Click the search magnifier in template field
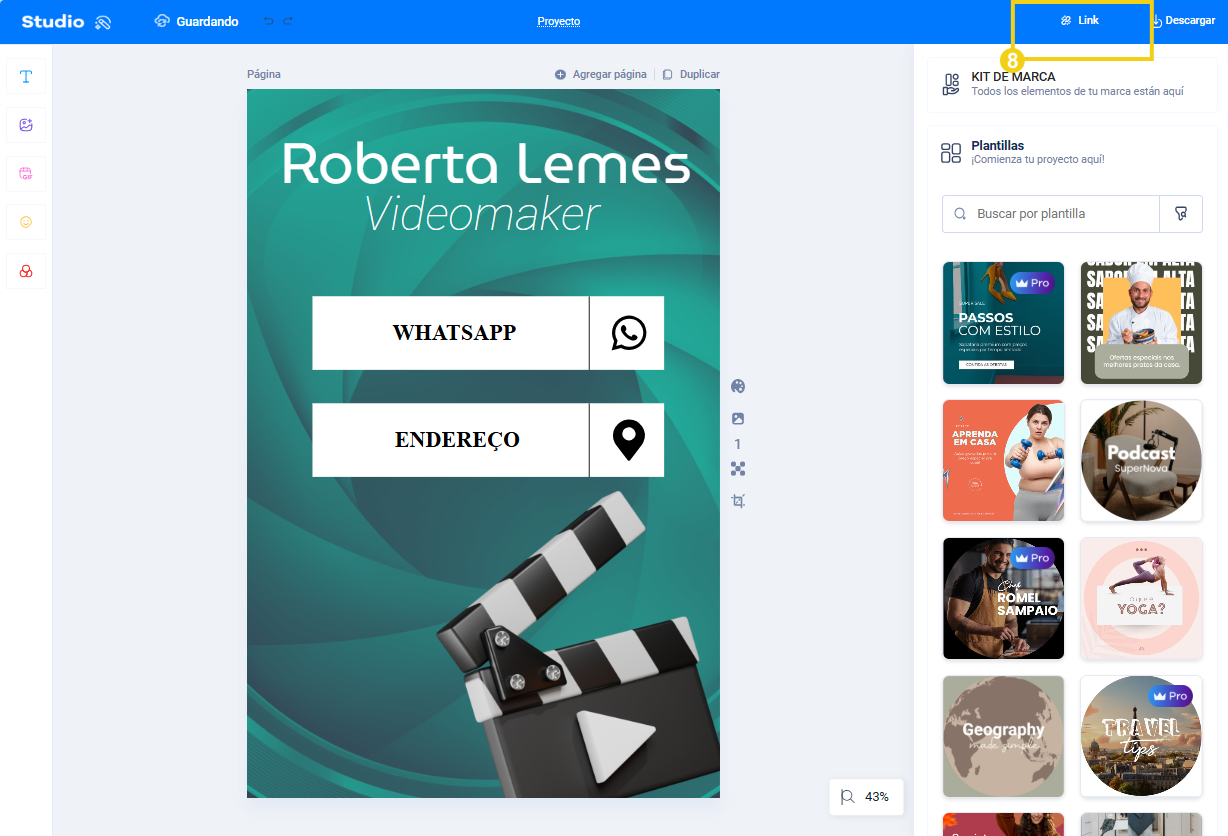The image size is (1228, 836). (960, 214)
